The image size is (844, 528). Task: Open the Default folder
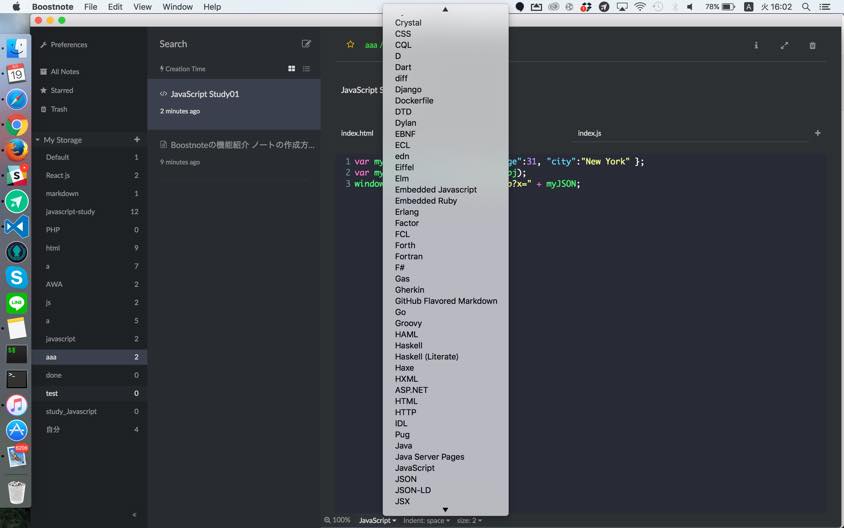click(x=89, y=157)
